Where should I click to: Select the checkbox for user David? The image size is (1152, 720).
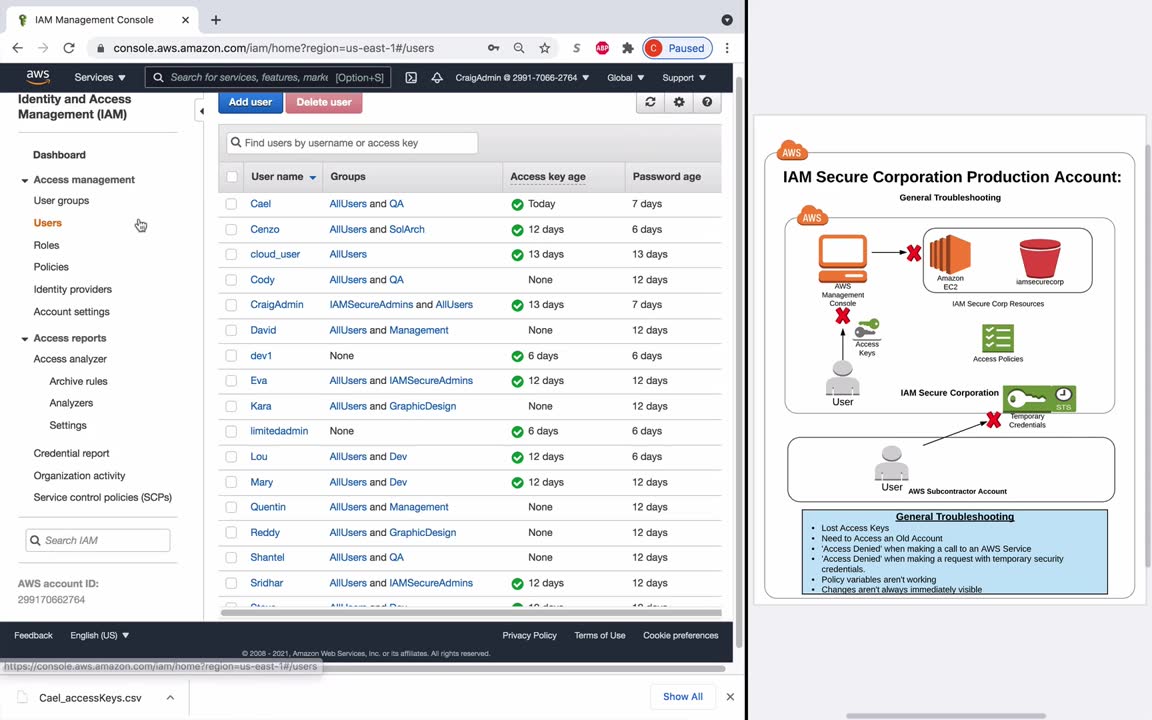click(x=231, y=331)
